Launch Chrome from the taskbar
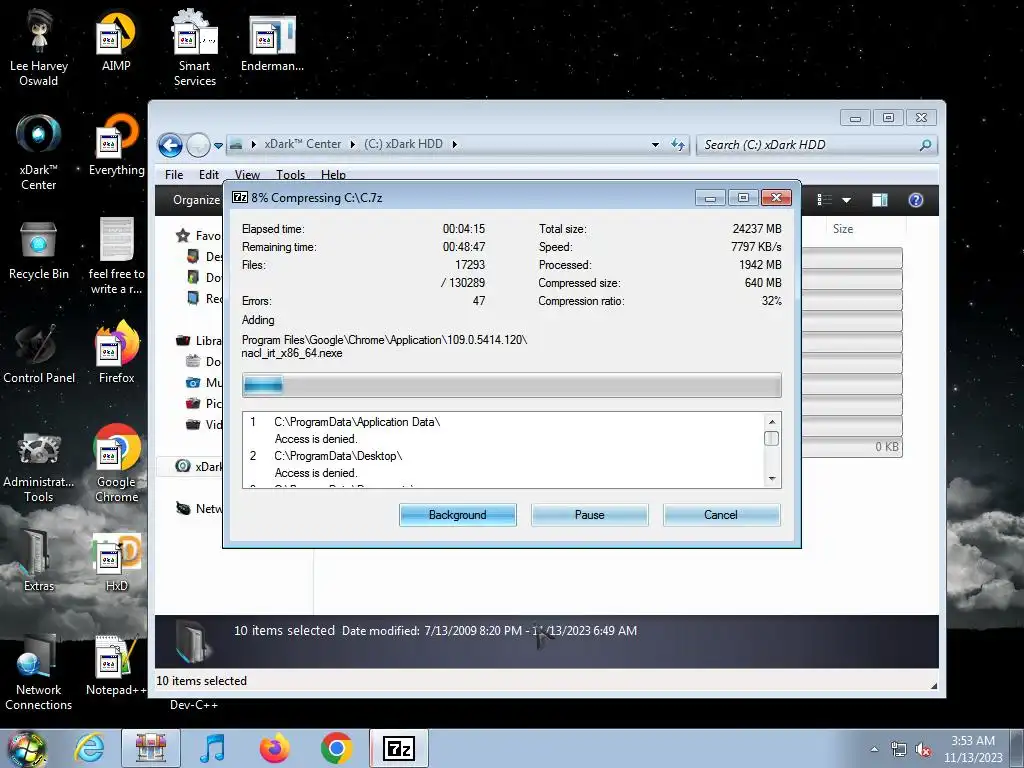Viewport: 1024px width, 768px height. [337, 748]
